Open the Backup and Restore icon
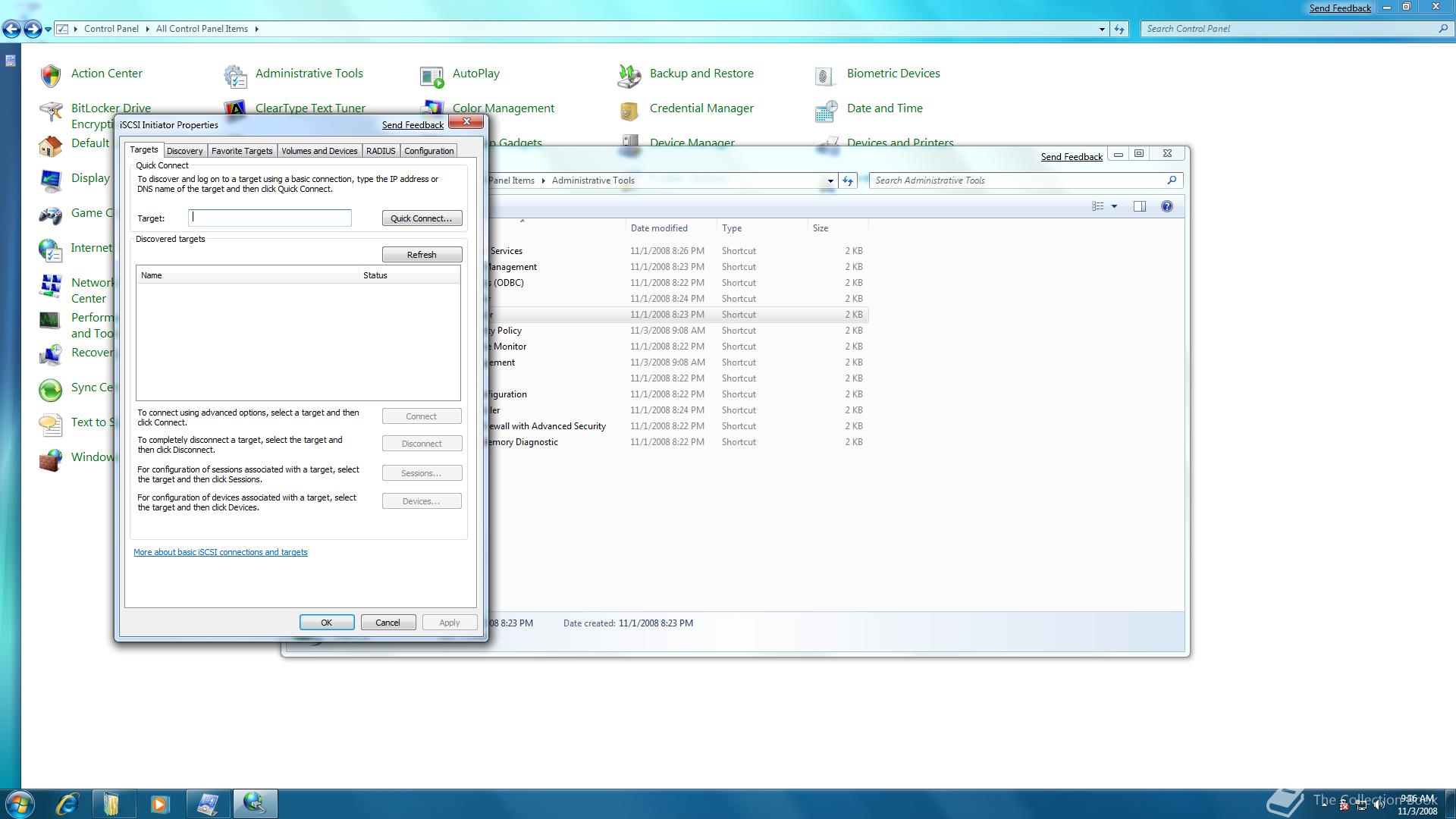This screenshot has height=819, width=1456. [x=629, y=74]
